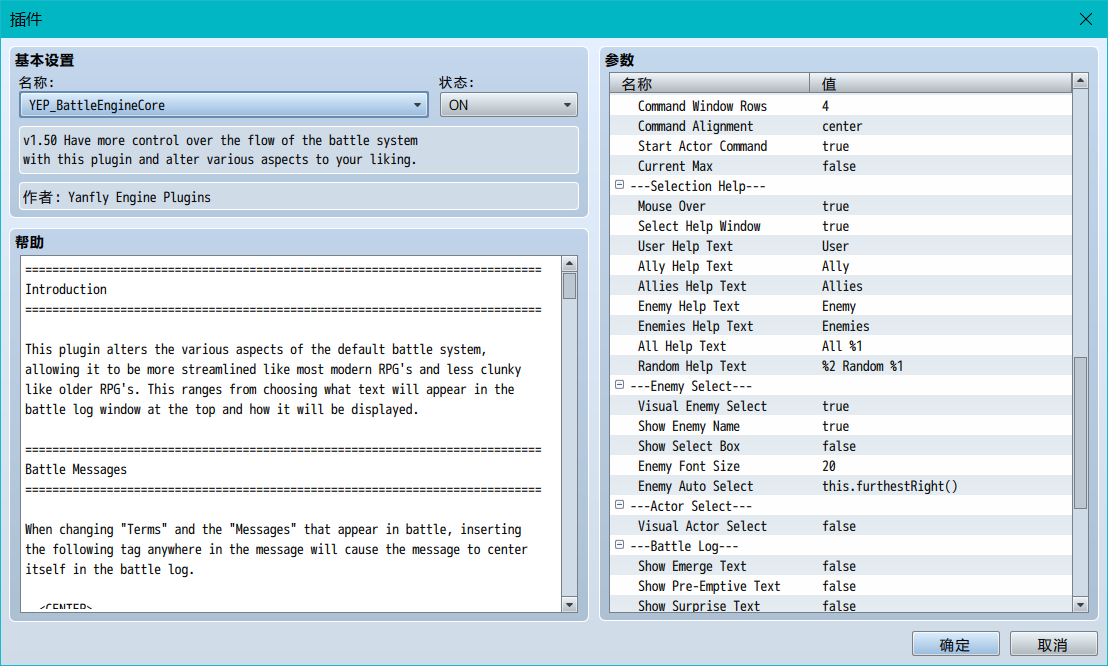
Task: Close the 插件 dialog window
Action: point(1086,19)
